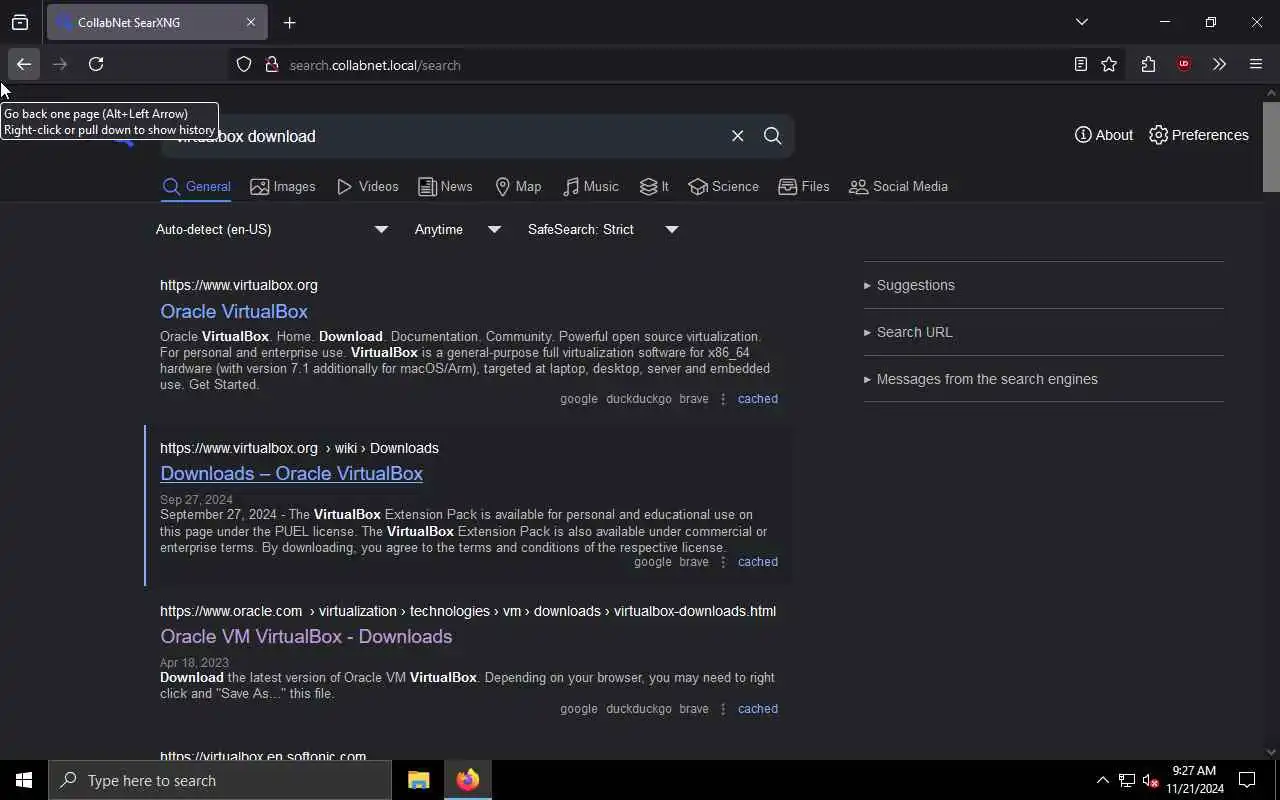Open uBlock Origin extension icon
Viewport: 1280px width, 800px height.
(x=1184, y=65)
